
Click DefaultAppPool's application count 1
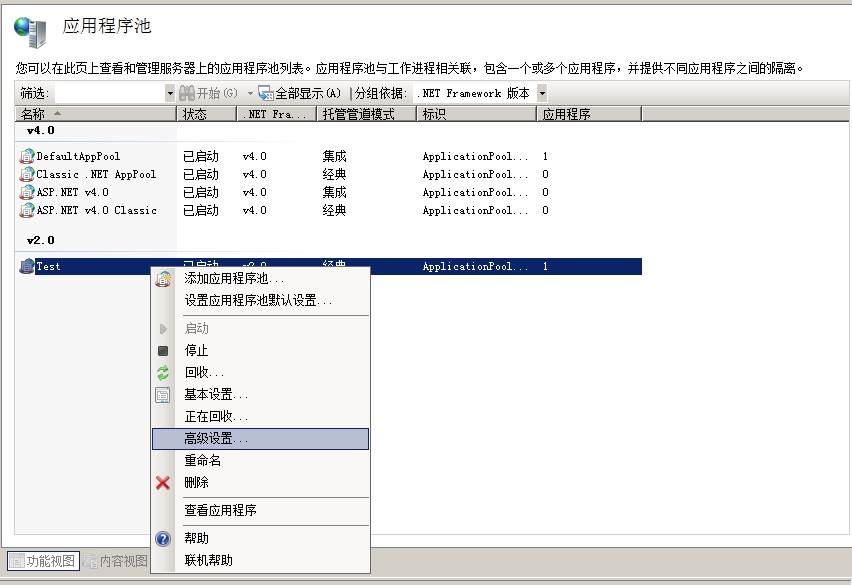(545, 156)
